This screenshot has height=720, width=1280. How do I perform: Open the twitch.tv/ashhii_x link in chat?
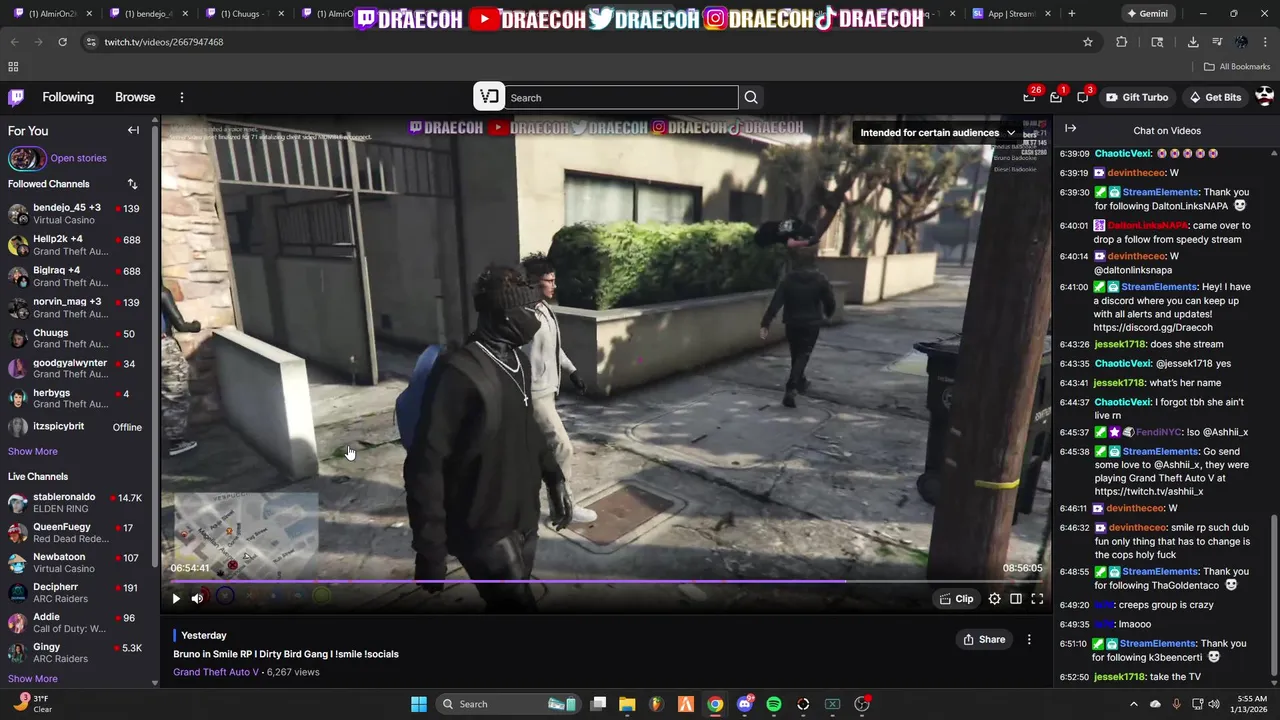click(1148, 491)
